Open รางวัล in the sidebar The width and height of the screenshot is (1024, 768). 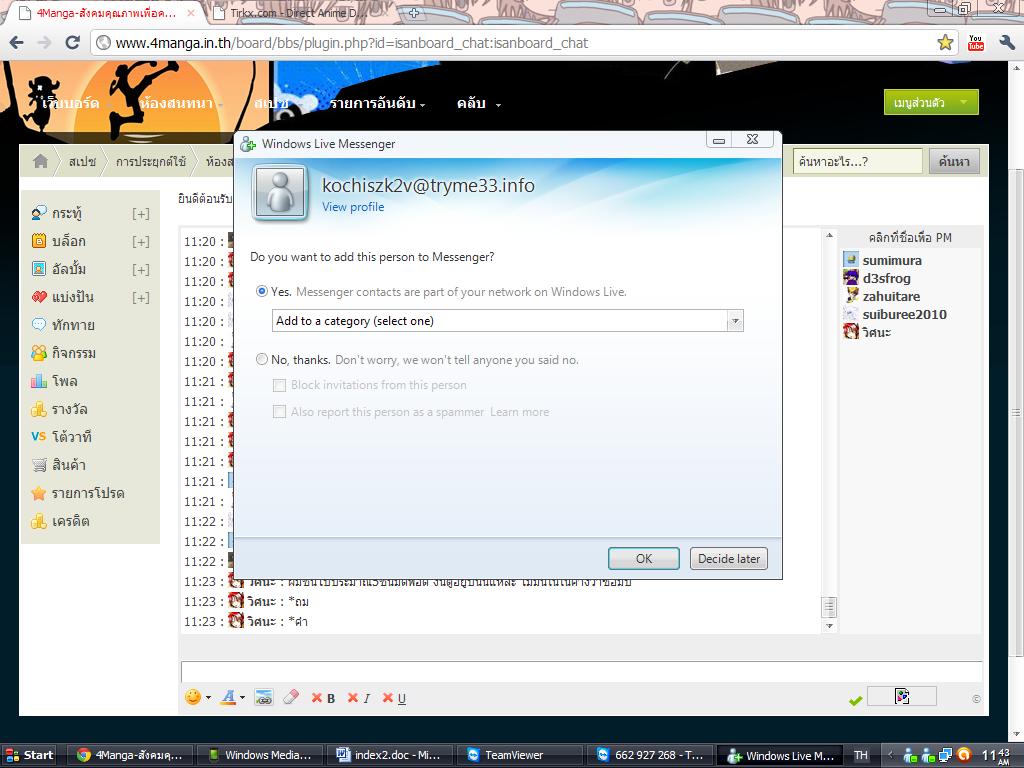pos(69,409)
